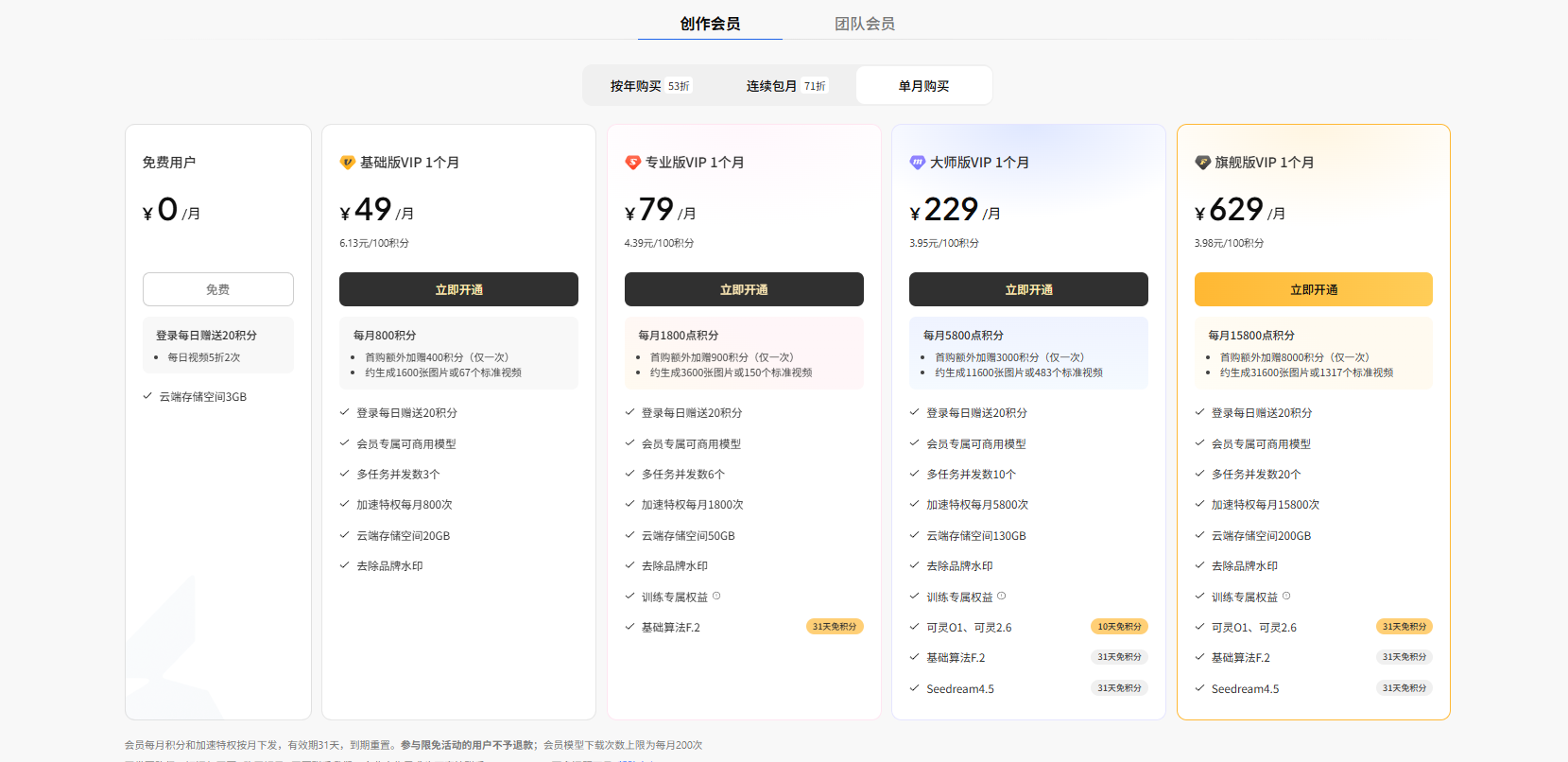The height and width of the screenshot is (762, 1568).
Task: Click 31天免积分 badge beside 旗舰版 Seedream4.5
Action: pos(1404,688)
